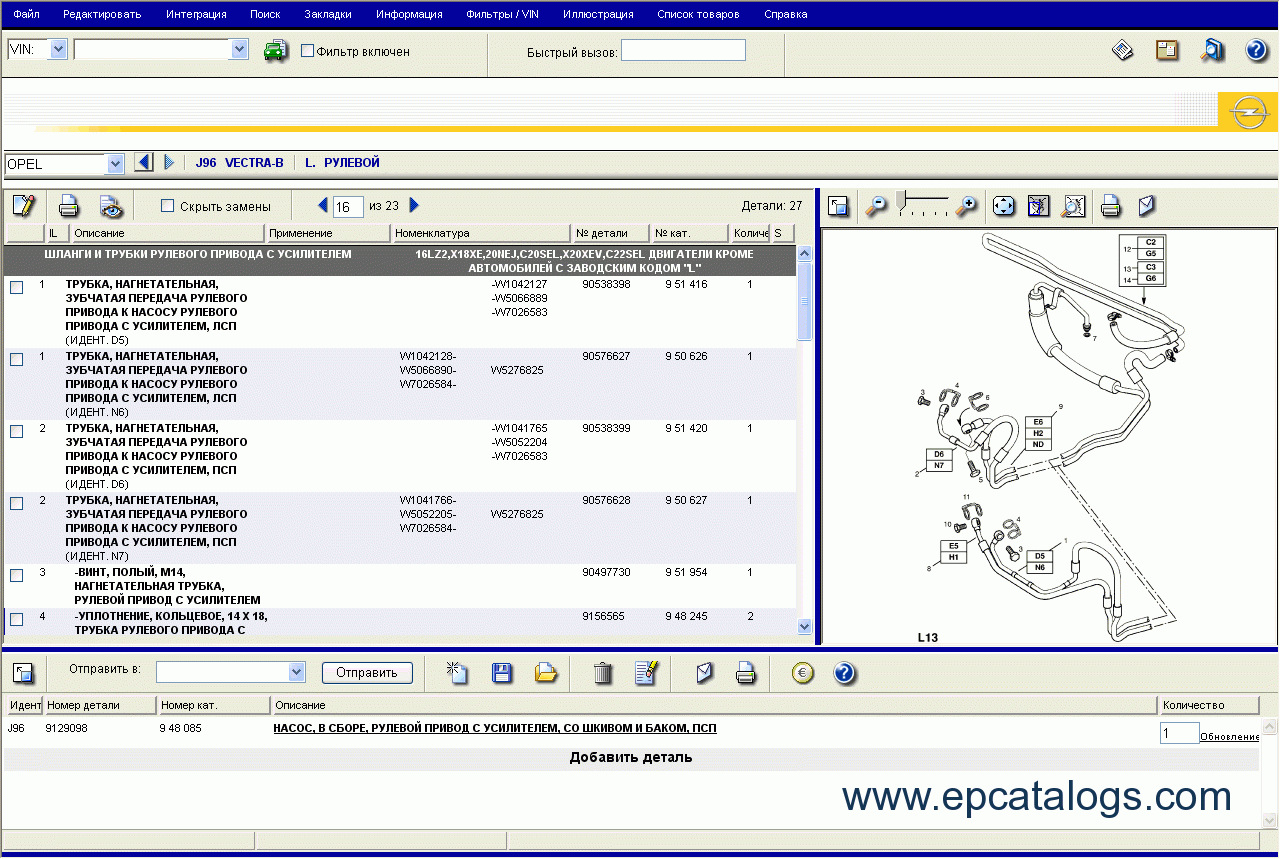Go to next parts page arrow
The width and height of the screenshot is (1280, 859).
point(414,206)
